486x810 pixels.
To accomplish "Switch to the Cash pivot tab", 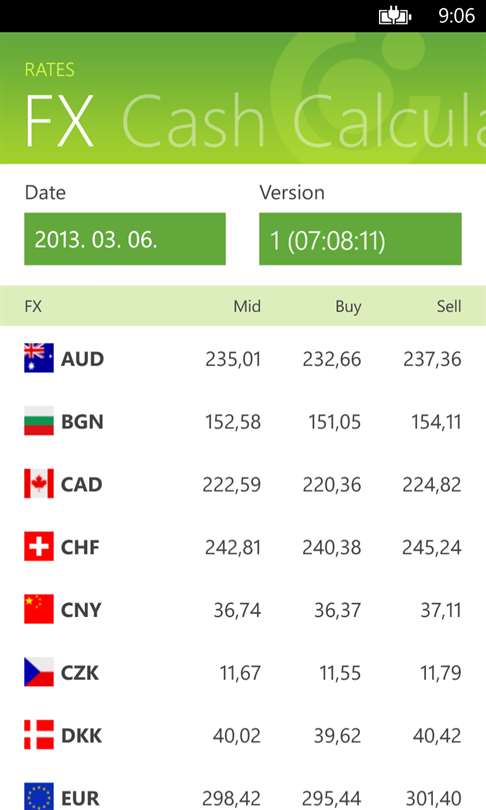I will 194,121.
